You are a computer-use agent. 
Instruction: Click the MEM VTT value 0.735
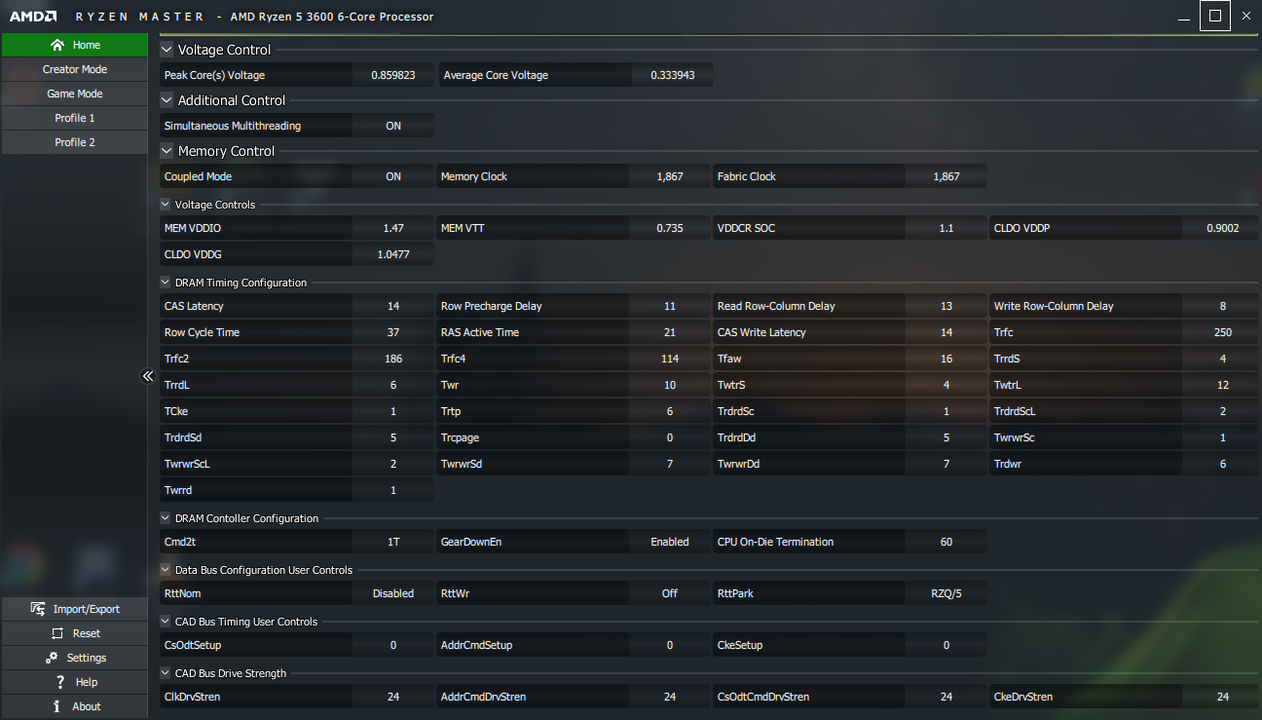point(670,228)
